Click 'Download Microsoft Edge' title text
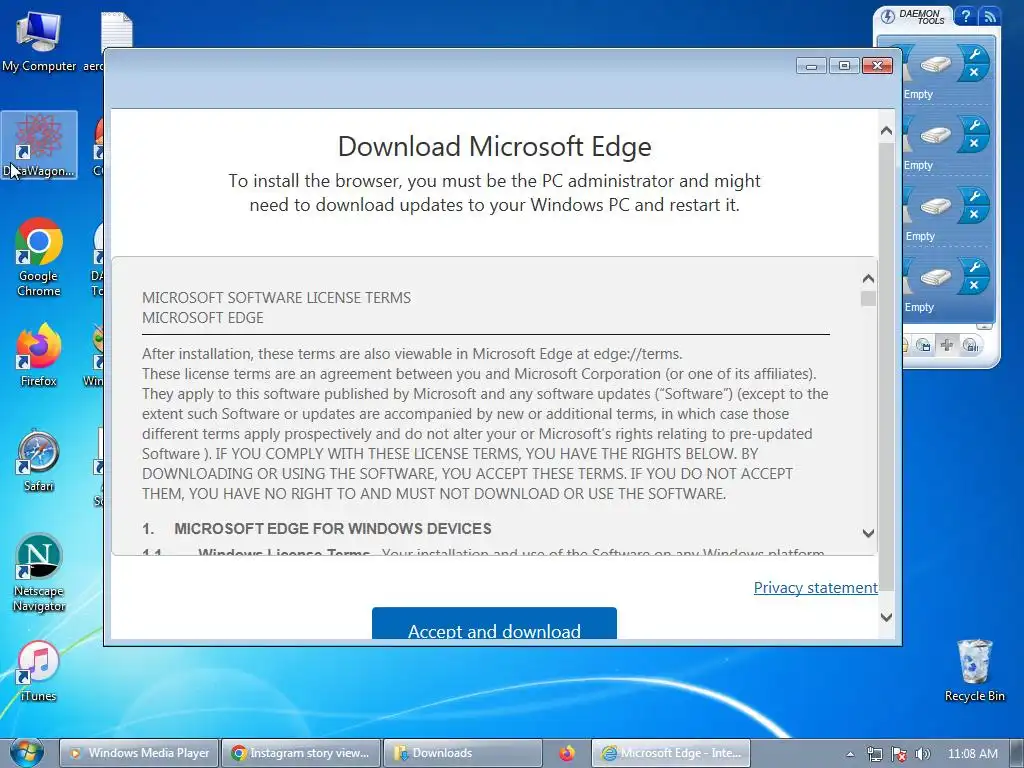This screenshot has width=1024, height=768. 494,146
